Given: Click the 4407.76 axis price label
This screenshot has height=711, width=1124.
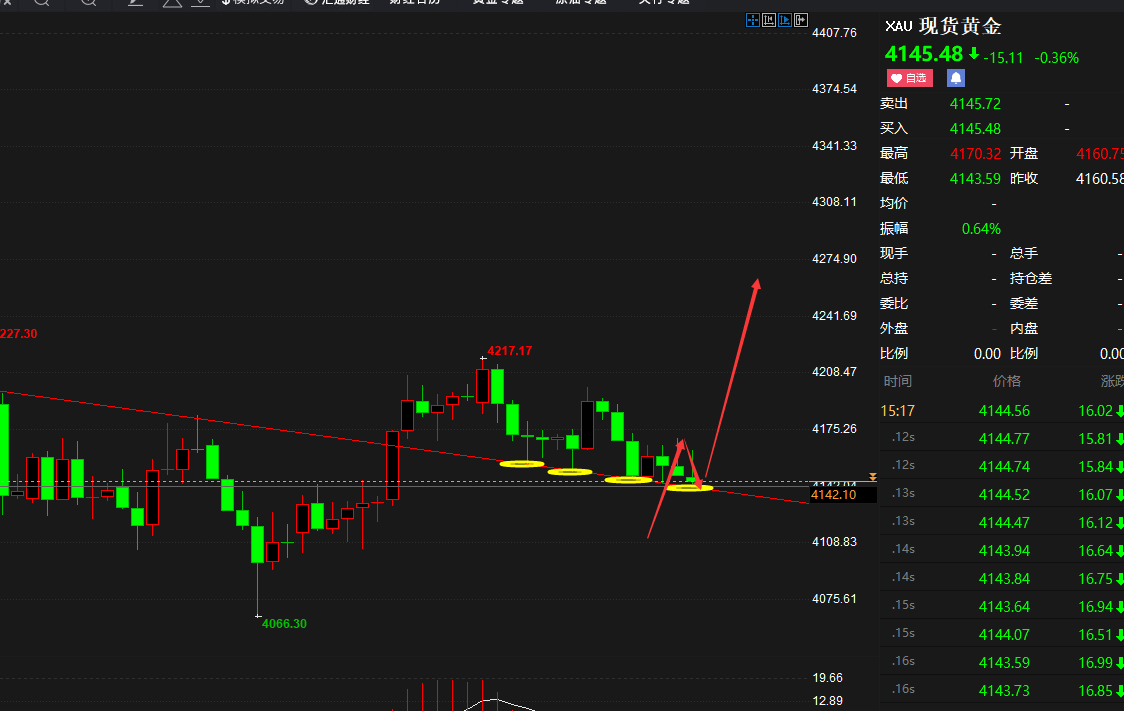Looking at the screenshot, I should [x=834, y=33].
